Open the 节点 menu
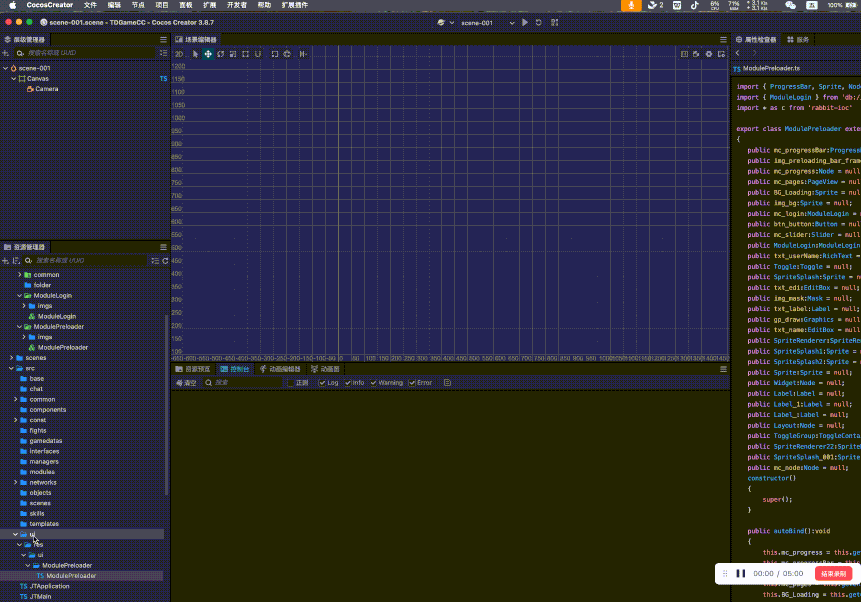Viewport: 861px width, 602px height. tap(138, 5)
